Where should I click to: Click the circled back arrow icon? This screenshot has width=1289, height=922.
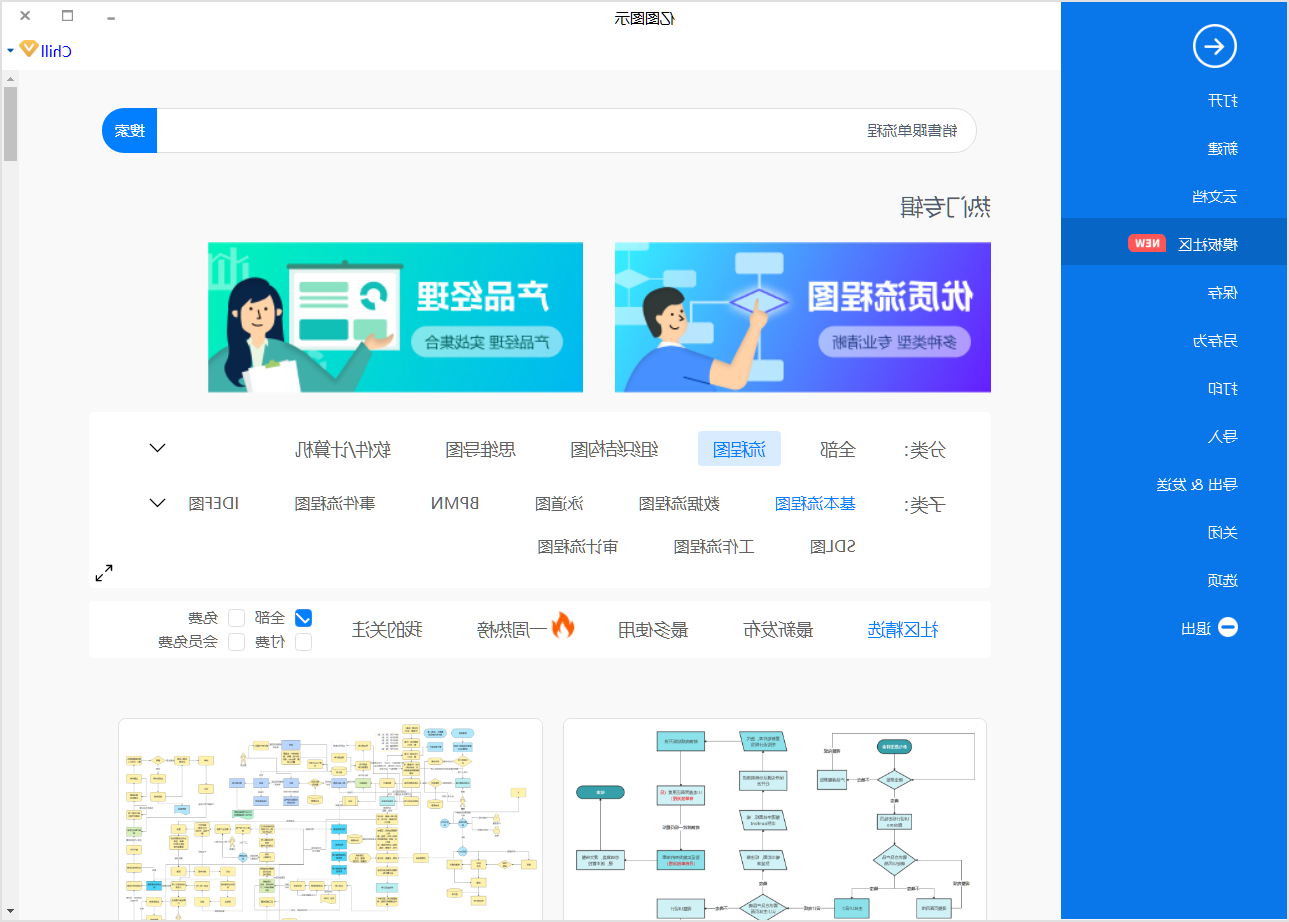1215,46
